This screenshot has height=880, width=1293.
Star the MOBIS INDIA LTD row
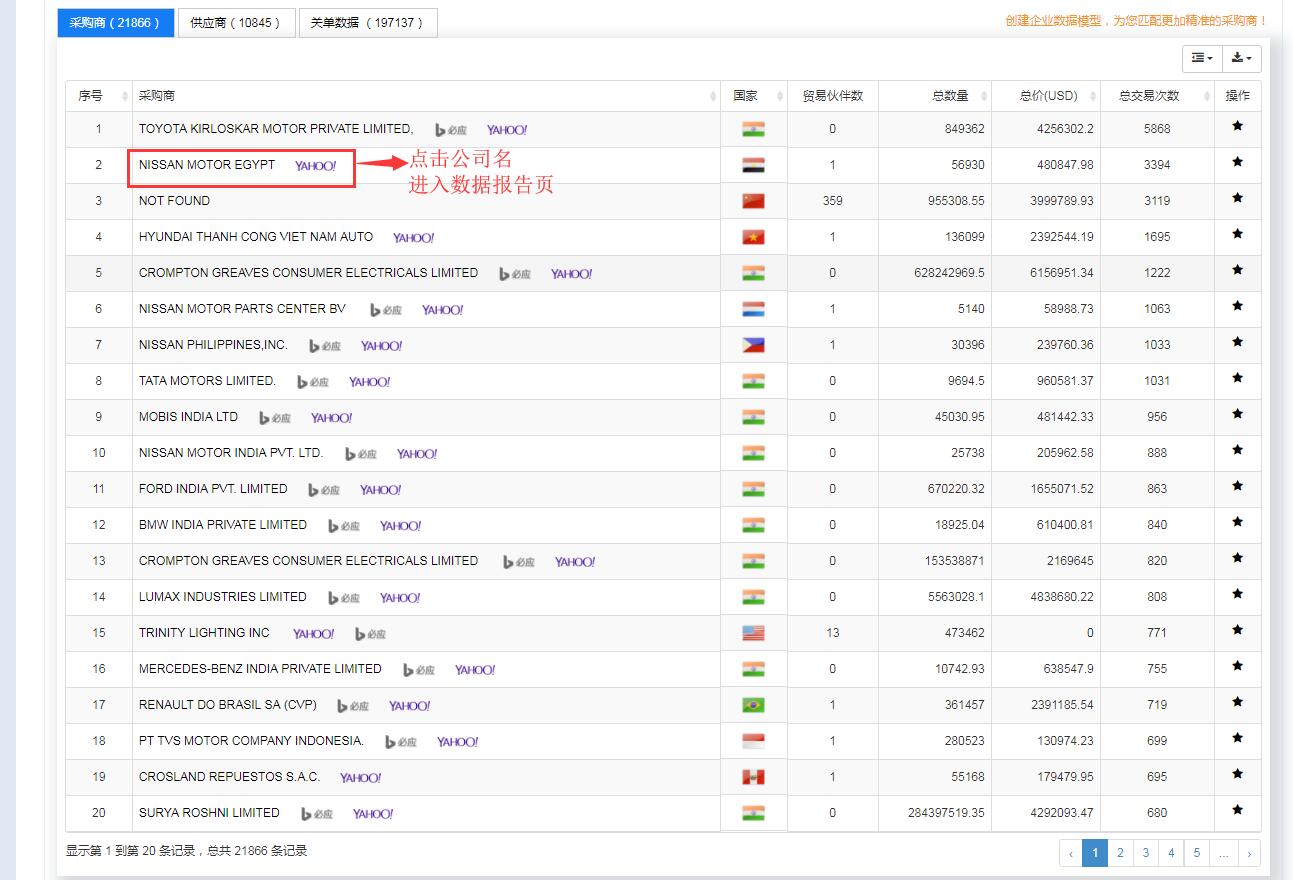pyautogui.click(x=1237, y=414)
